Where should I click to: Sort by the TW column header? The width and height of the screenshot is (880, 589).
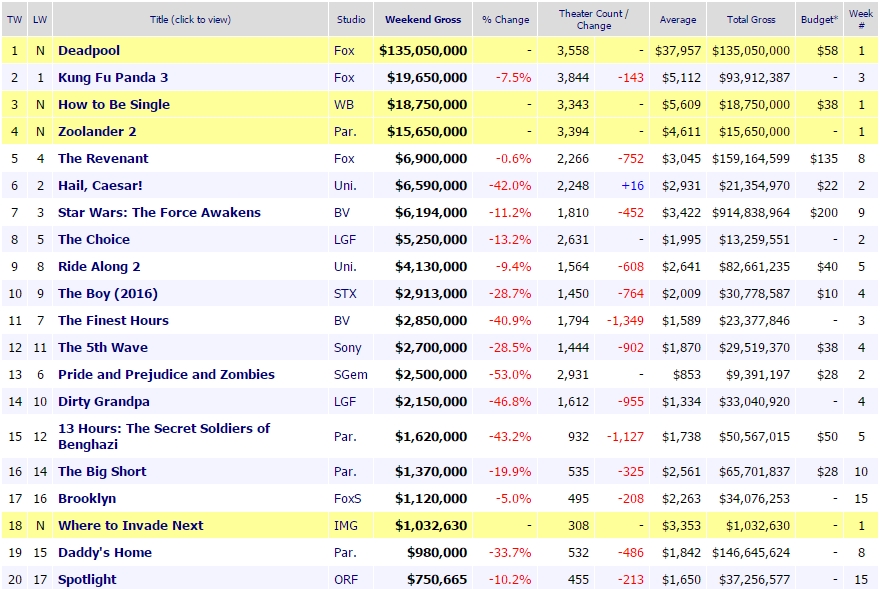(x=15, y=20)
